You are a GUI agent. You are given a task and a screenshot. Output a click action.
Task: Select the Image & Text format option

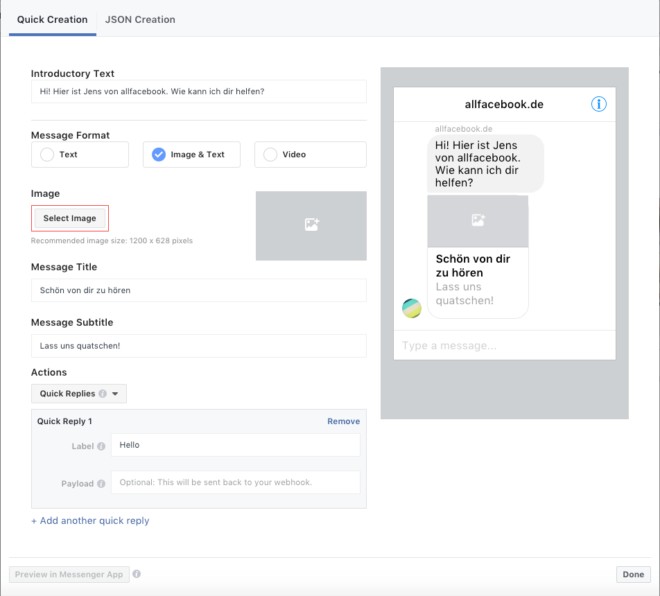pyautogui.click(x=192, y=154)
